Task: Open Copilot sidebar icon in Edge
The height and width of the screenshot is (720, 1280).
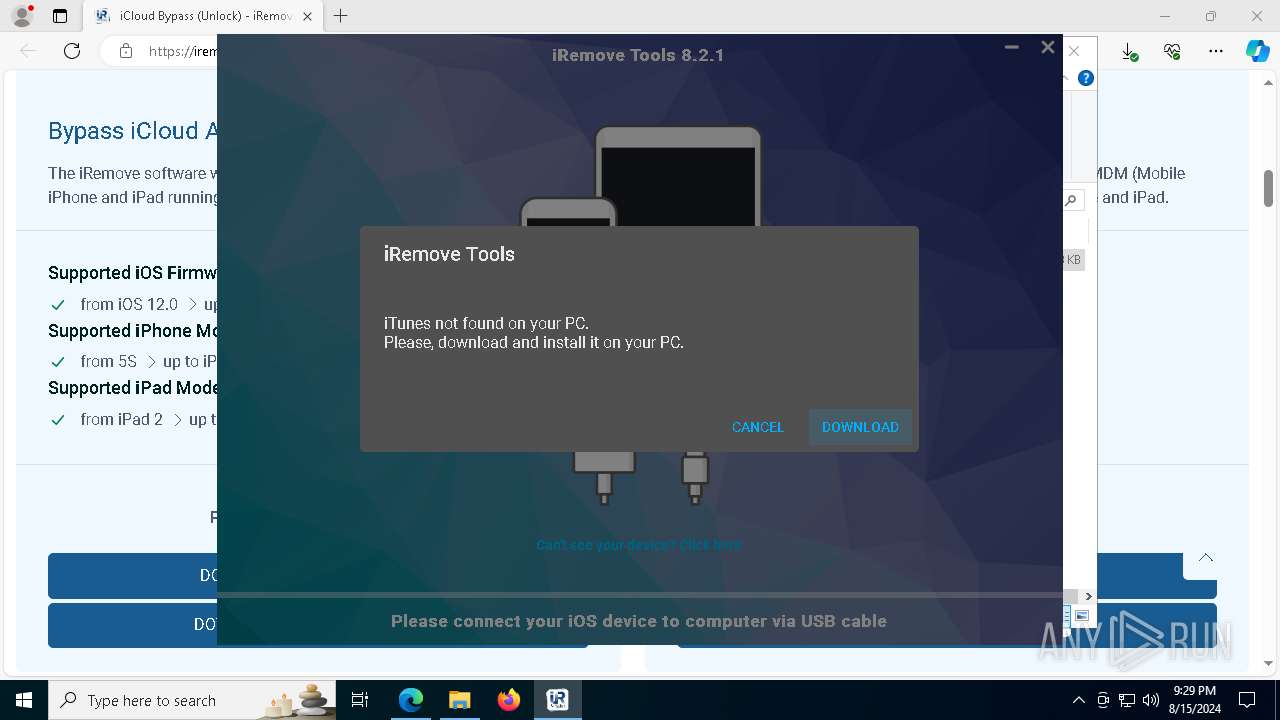Action: (1257, 51)
